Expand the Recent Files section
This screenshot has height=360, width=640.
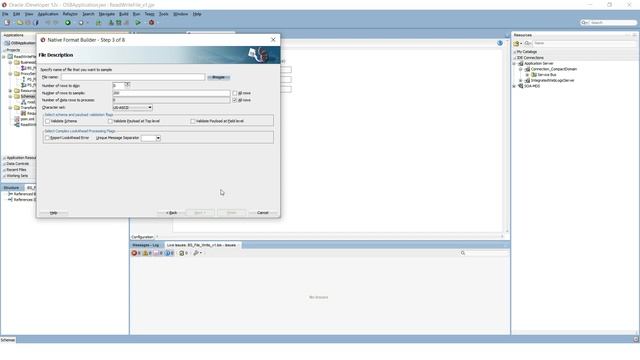click(x=4, y=170)
